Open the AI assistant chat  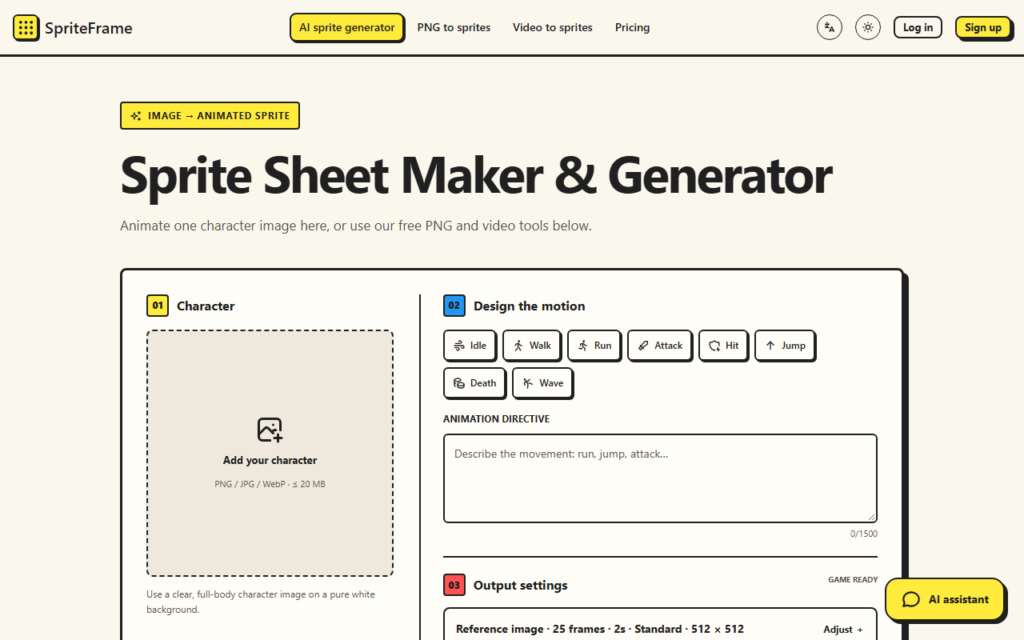(x=945, y=599)
